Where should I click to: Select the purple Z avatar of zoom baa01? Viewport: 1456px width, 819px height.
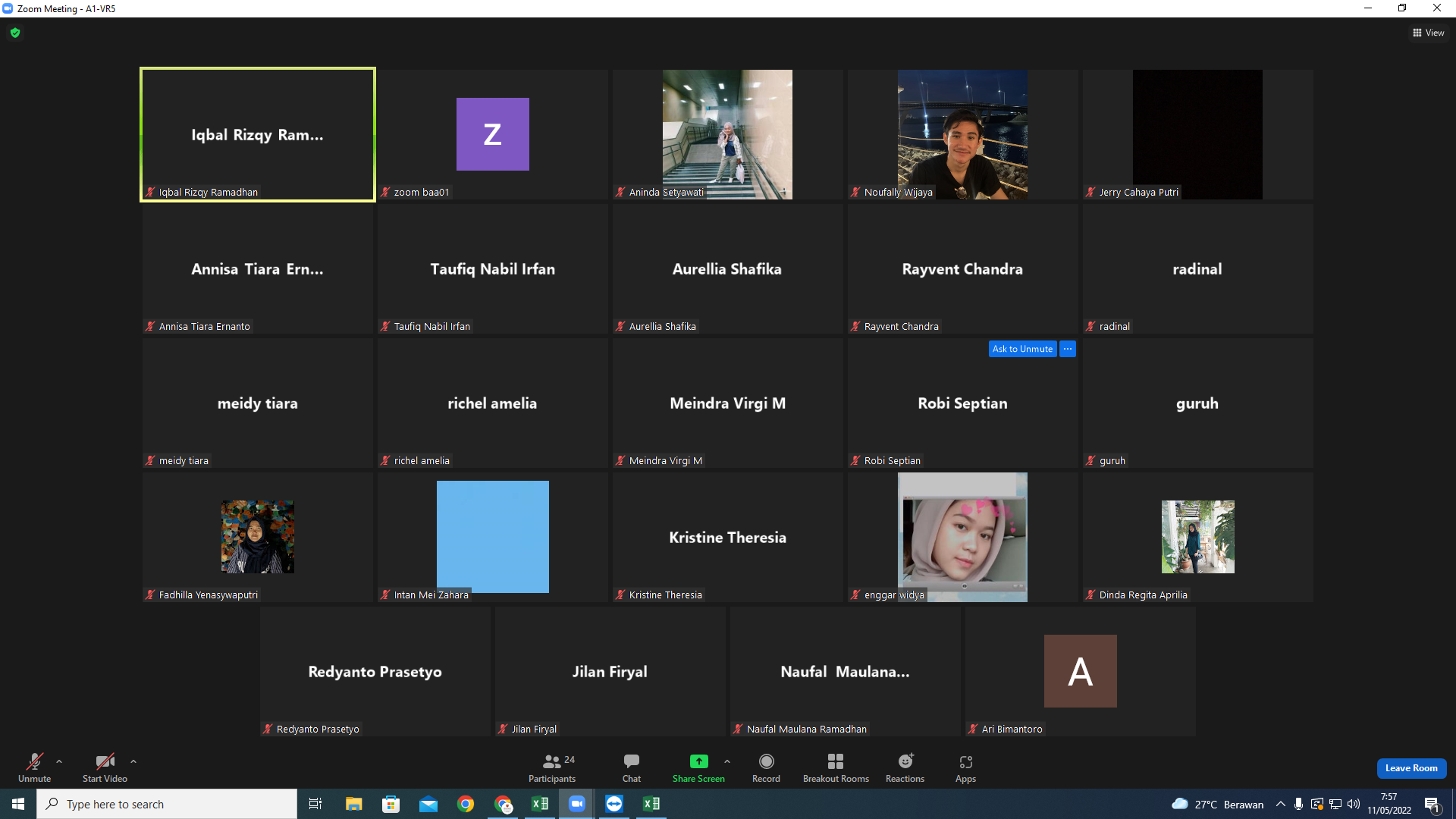[x=493, y=134]
